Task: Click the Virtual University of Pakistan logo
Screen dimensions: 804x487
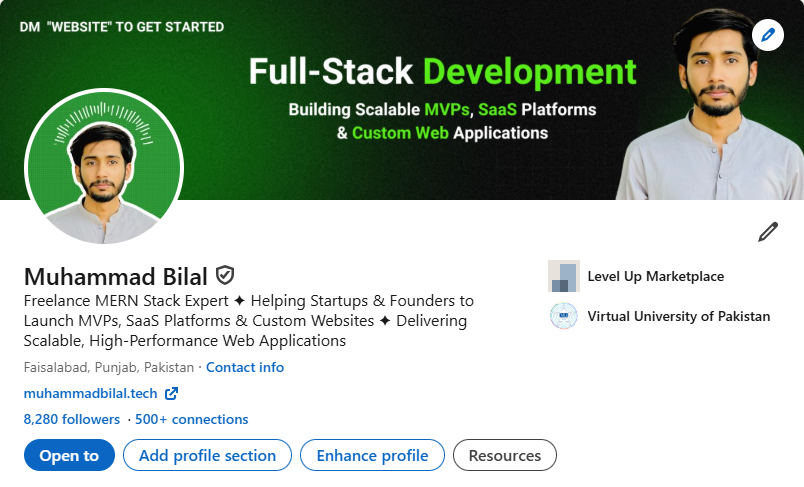Action: tap(564, 316)
